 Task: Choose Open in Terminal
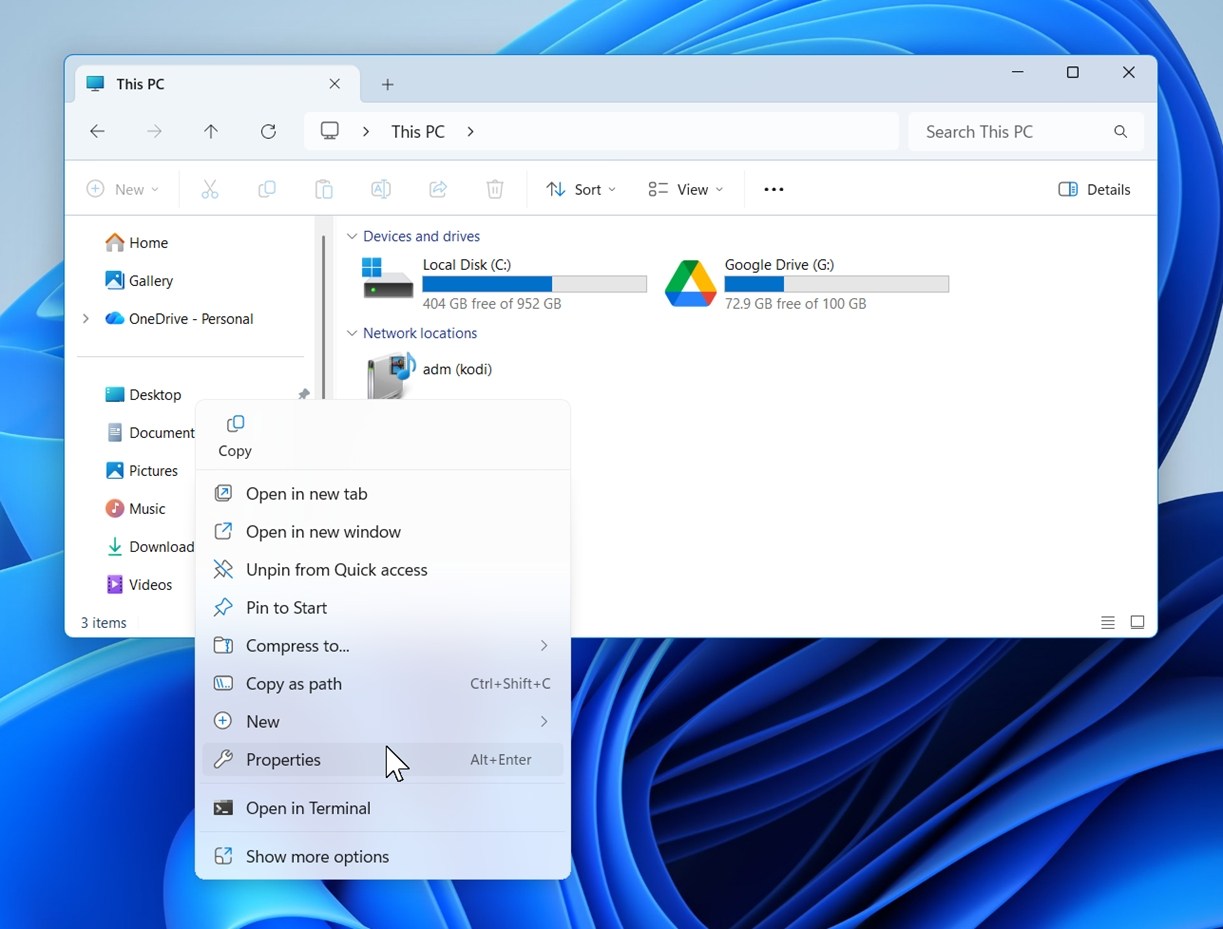tap(383, 808)
